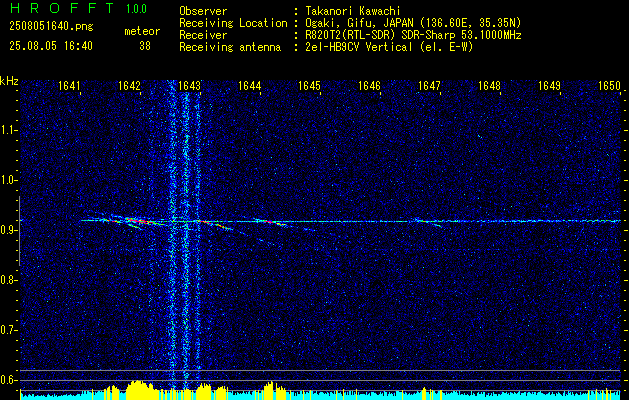Click the Receiver label
629x400 pixels.
point(203,35)
